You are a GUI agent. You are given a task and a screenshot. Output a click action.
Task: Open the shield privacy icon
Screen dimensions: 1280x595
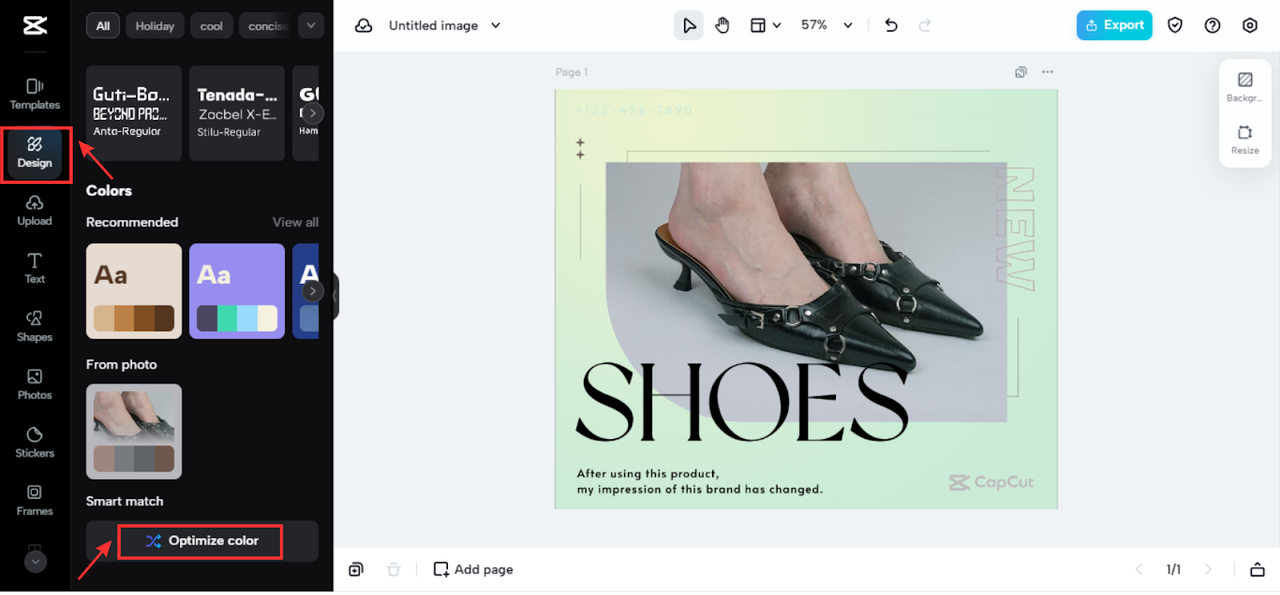[x=1176, y=26]
